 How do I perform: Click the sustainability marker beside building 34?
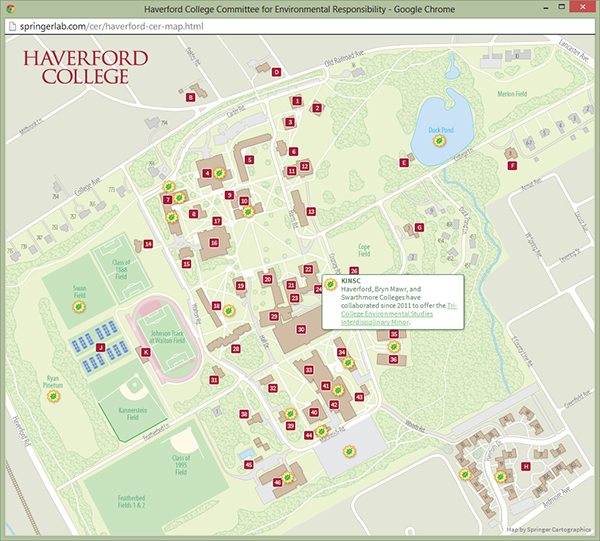point(348,362)
